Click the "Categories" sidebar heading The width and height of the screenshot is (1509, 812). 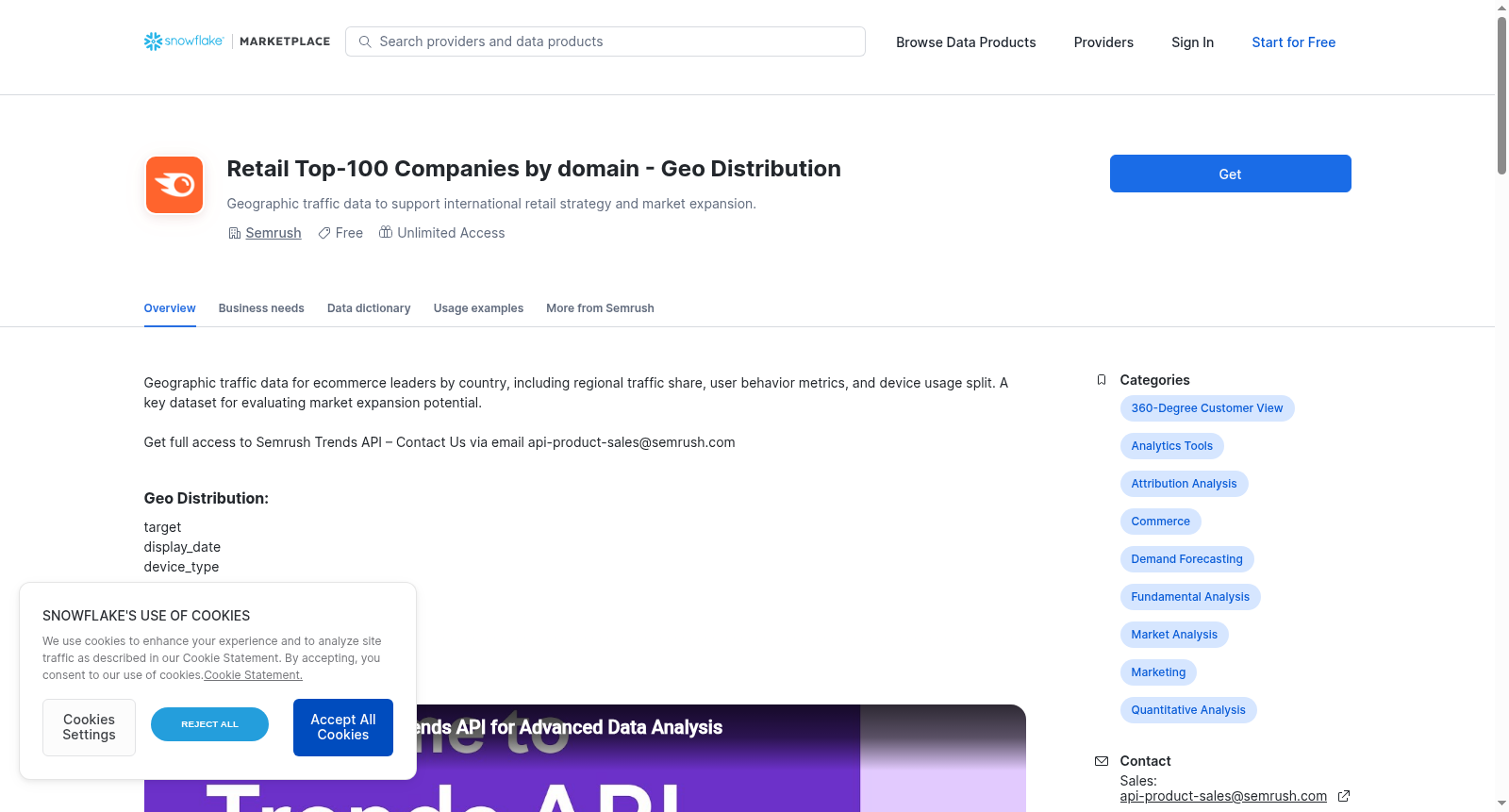[x=1154, y=380]
